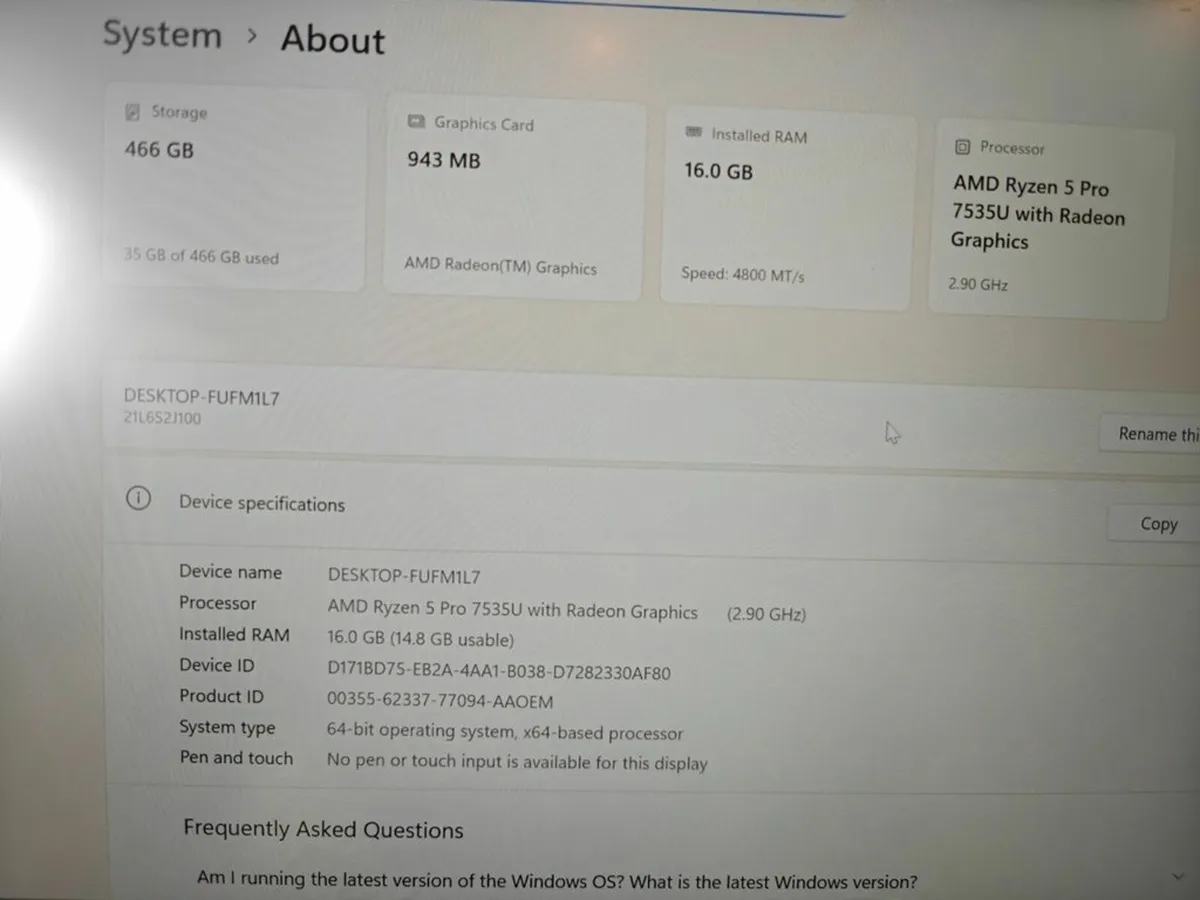
Task: Select the AMD Ryzen 5 Pro processor card
Action: (x=1048, y=220)
